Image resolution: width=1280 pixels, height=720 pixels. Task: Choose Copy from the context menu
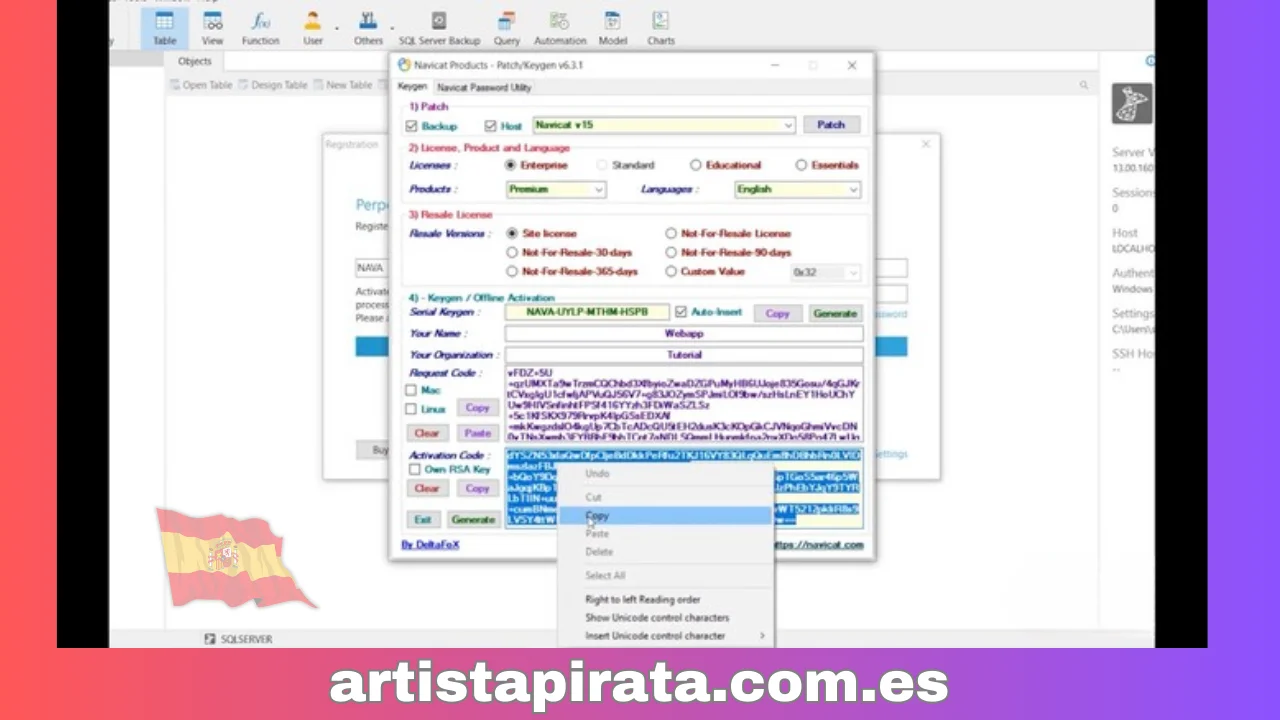click(665, 516)
